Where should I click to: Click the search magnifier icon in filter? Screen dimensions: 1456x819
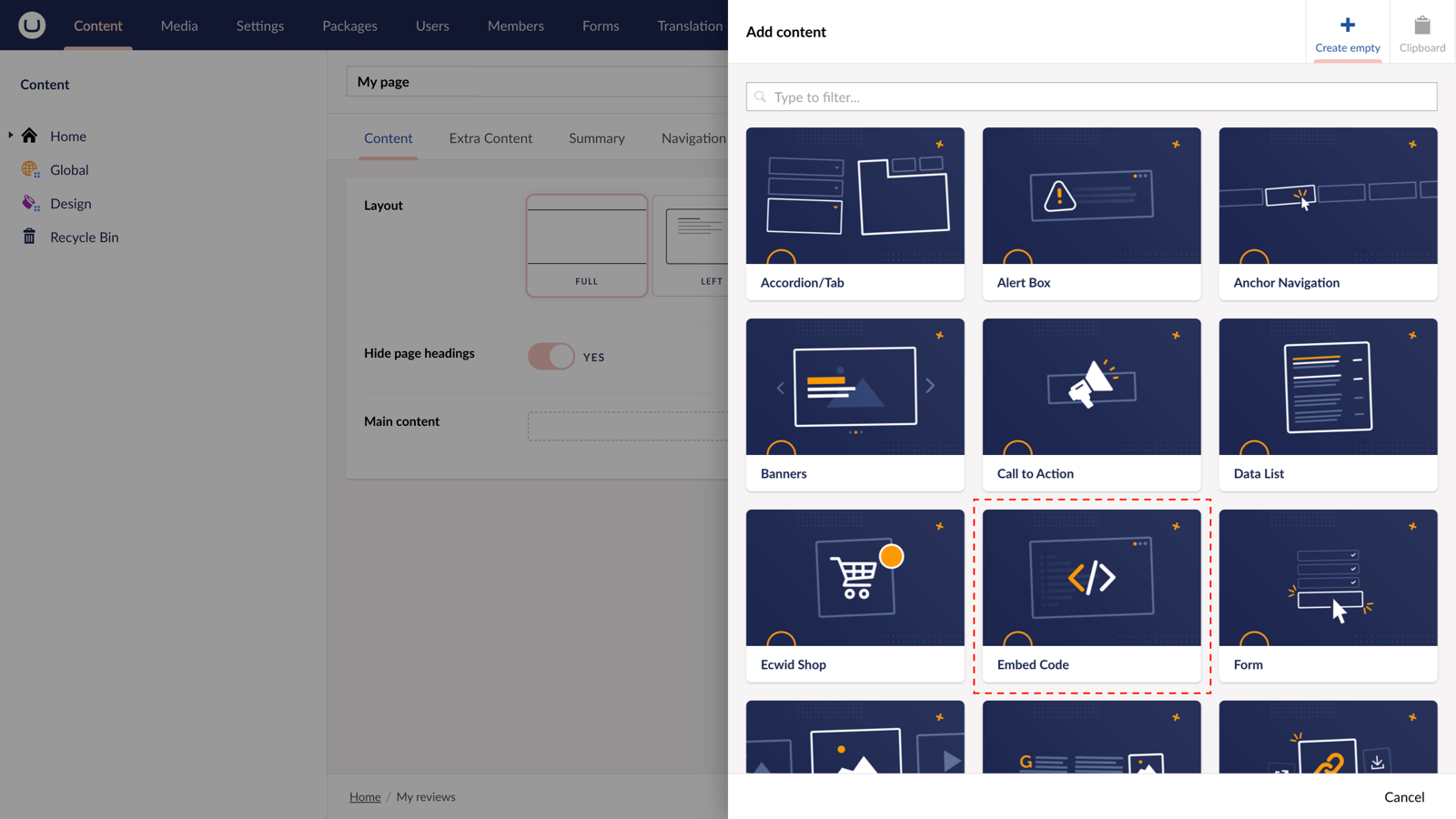click(x=761, y=96)
